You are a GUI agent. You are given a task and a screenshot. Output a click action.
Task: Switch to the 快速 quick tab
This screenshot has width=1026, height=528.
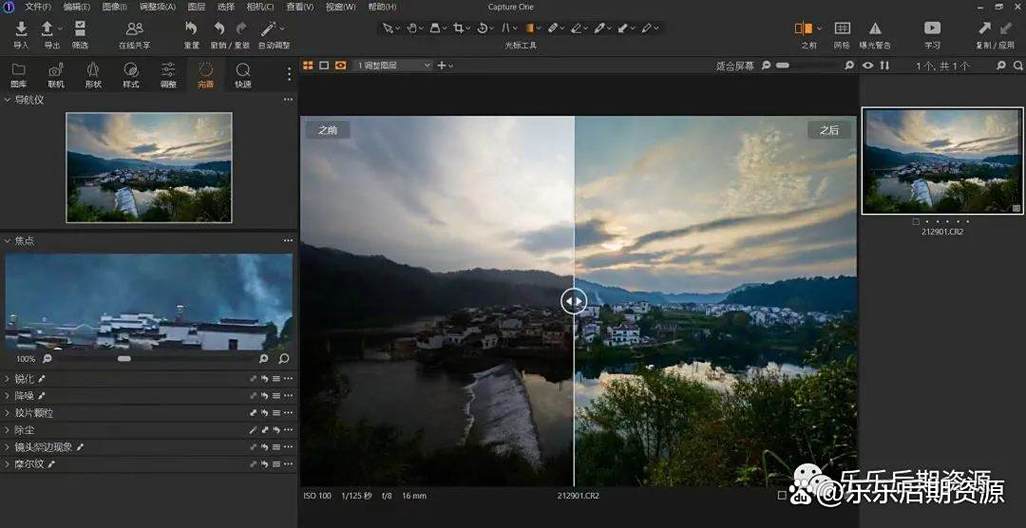243,75
